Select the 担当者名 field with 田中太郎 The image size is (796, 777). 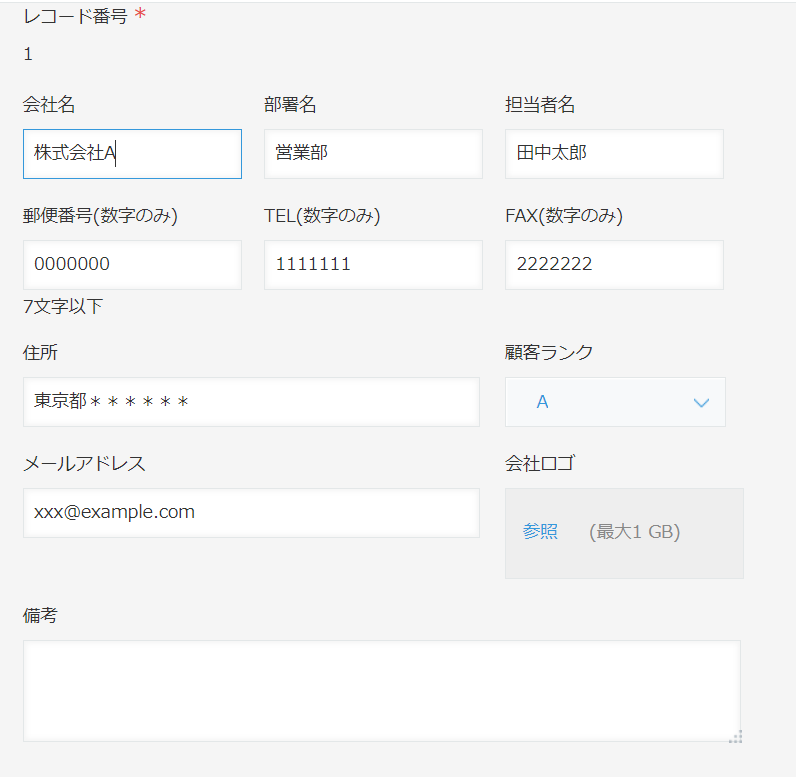[614, 154]
